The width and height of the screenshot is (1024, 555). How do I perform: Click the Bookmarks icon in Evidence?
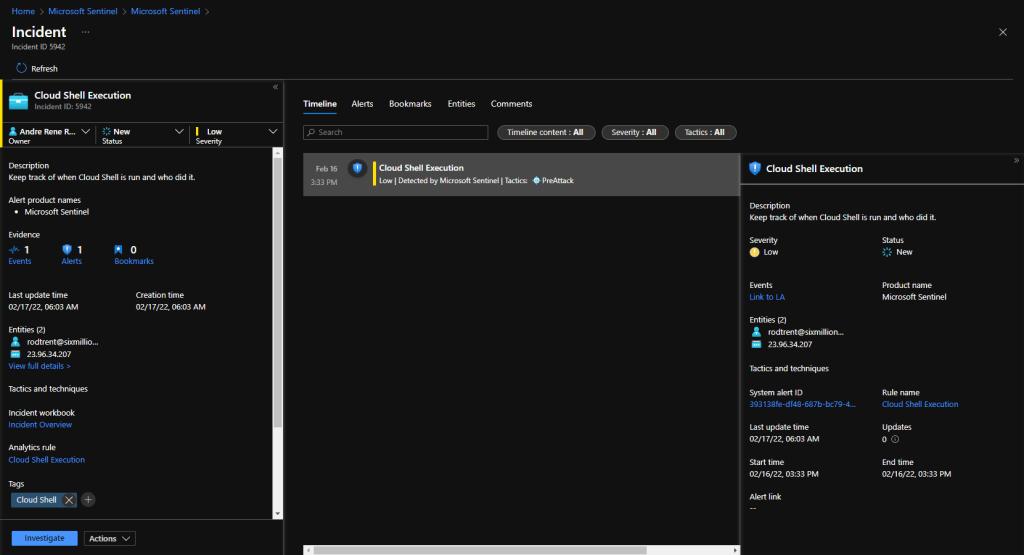pos(118,249)
